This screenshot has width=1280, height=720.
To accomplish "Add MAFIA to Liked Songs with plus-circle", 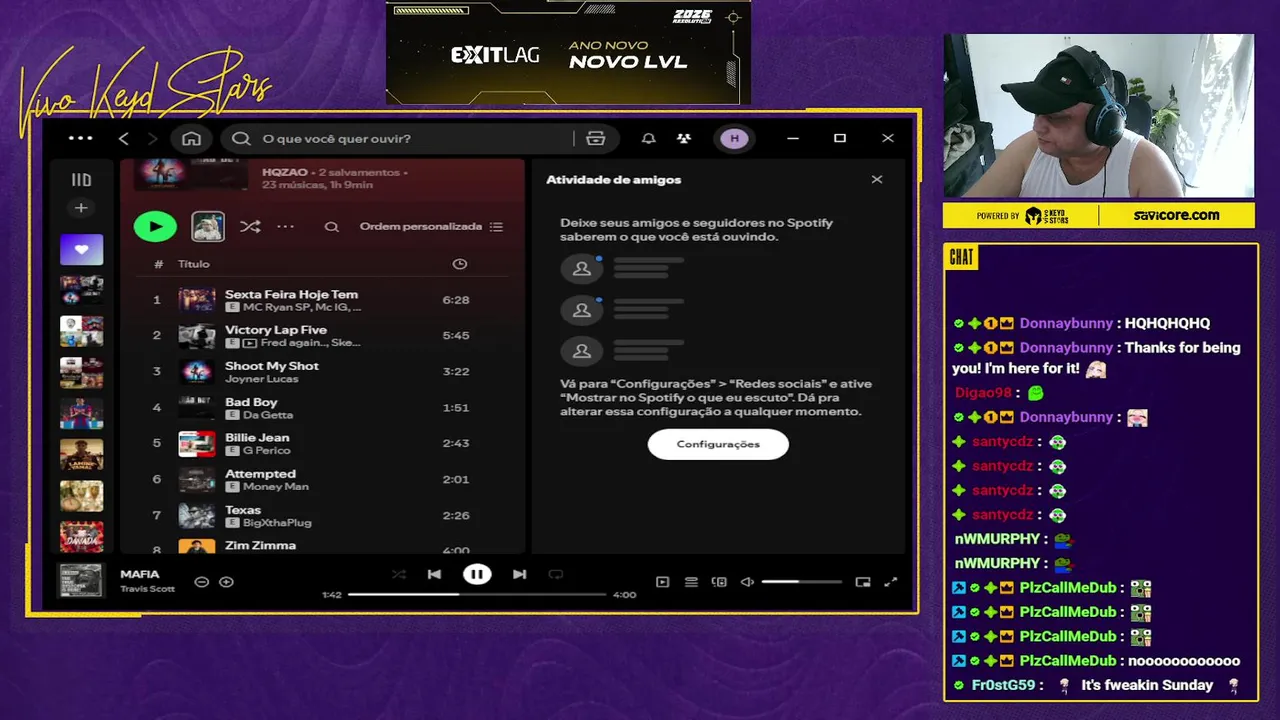I will [226, 582].
